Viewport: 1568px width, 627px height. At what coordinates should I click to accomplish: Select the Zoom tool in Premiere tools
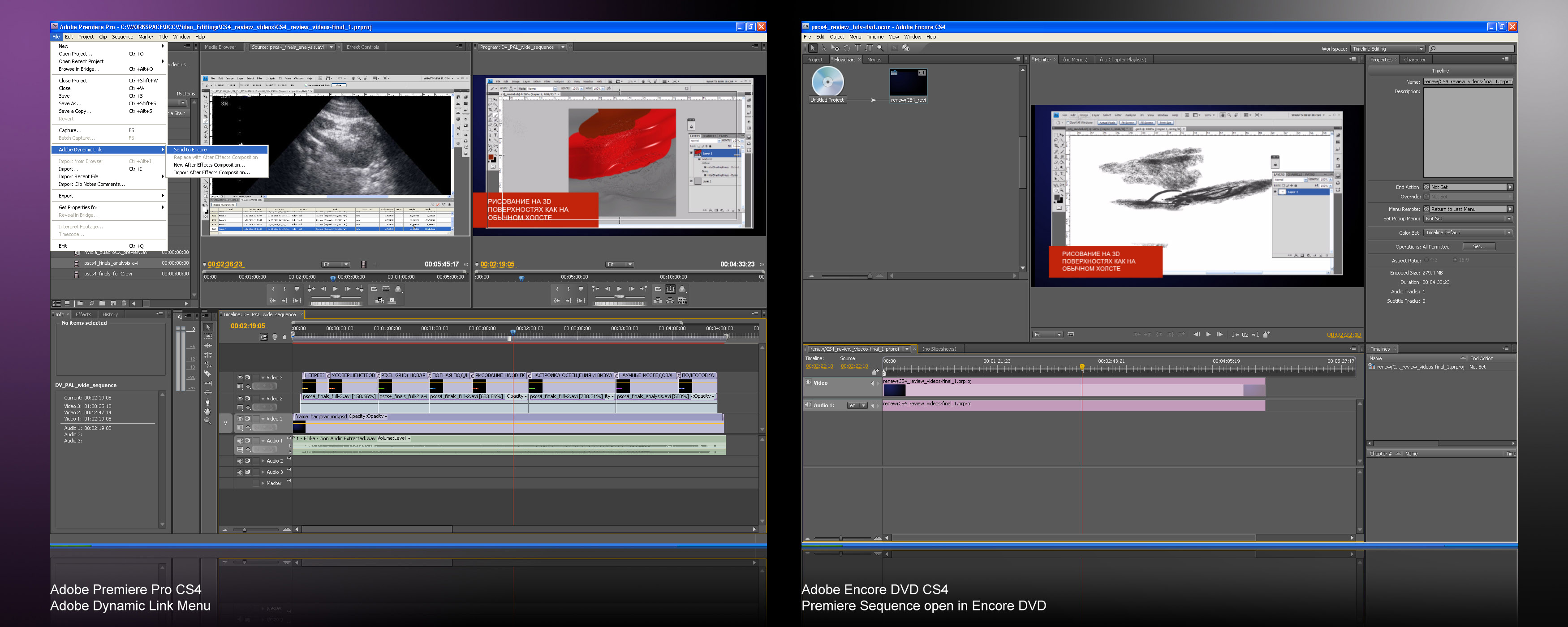pos(207,421)
